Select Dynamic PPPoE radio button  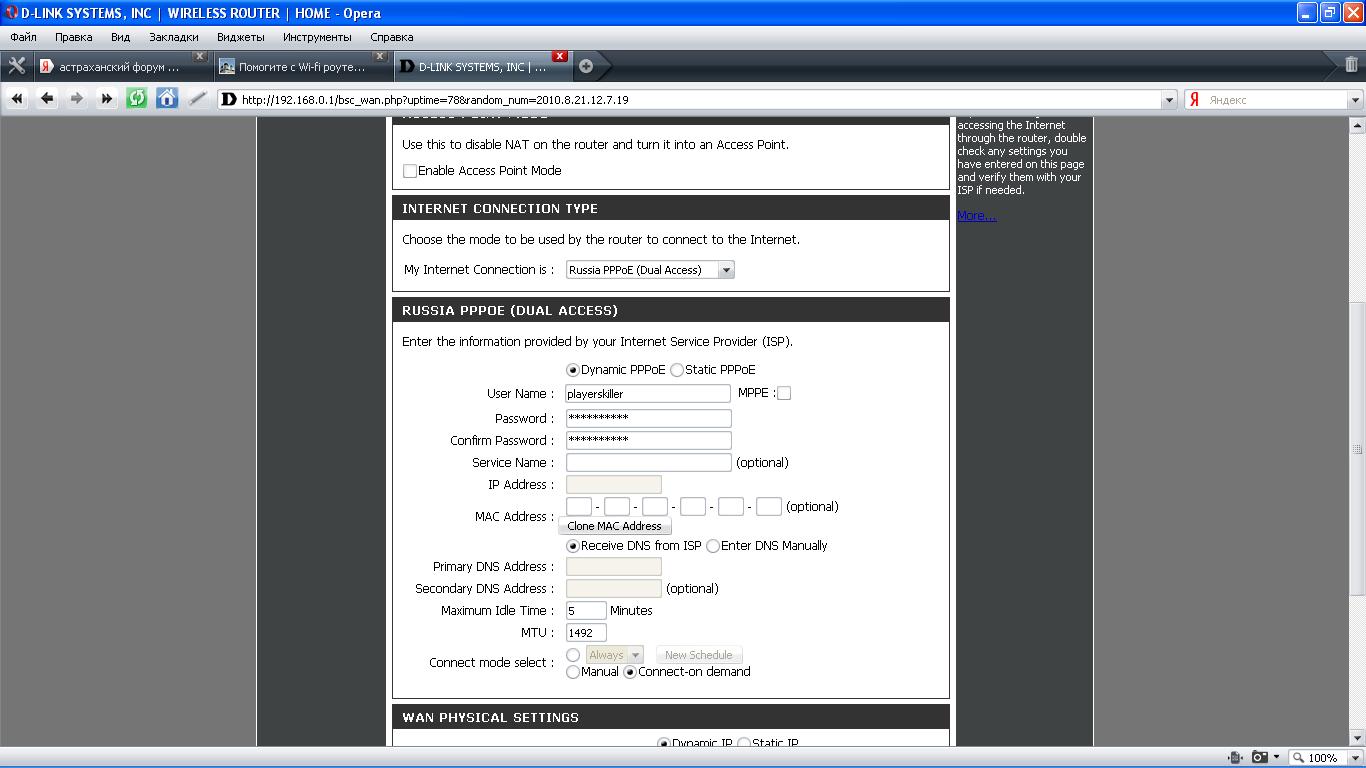point(573,370)
